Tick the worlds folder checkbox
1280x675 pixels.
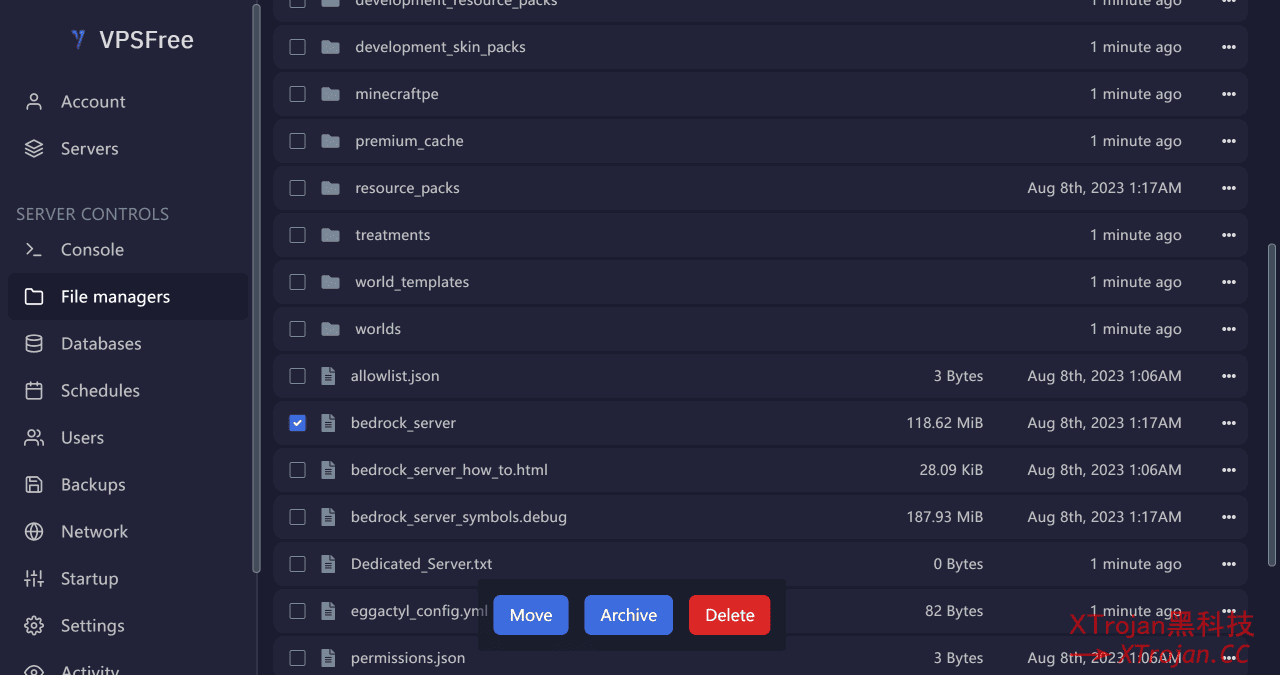[x=297, y=329]
